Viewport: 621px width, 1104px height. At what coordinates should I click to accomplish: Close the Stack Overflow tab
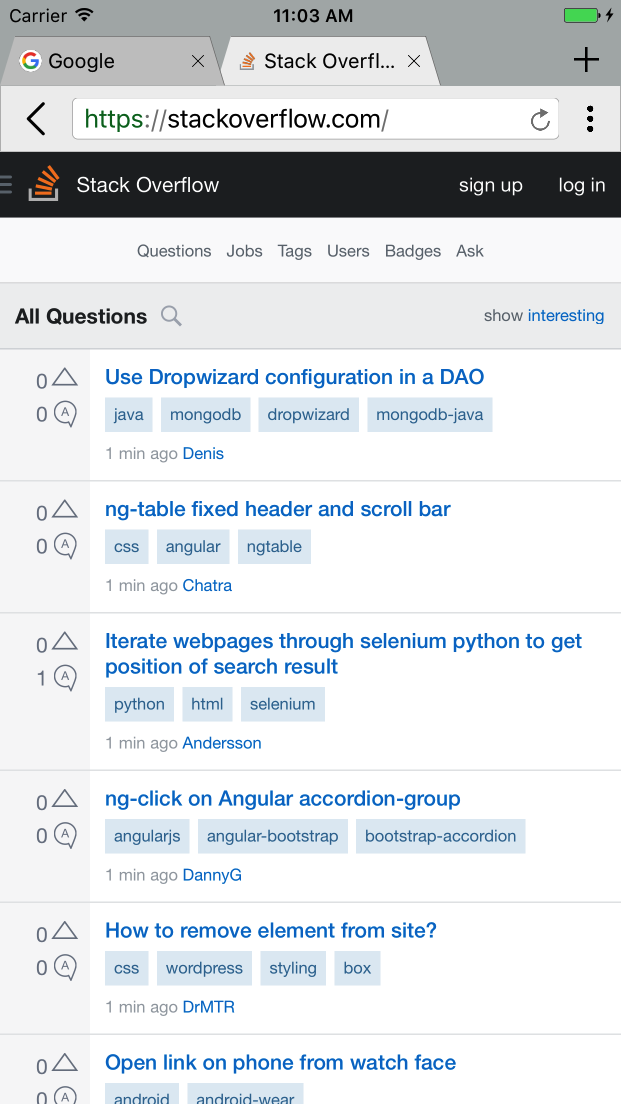(414, 61)
